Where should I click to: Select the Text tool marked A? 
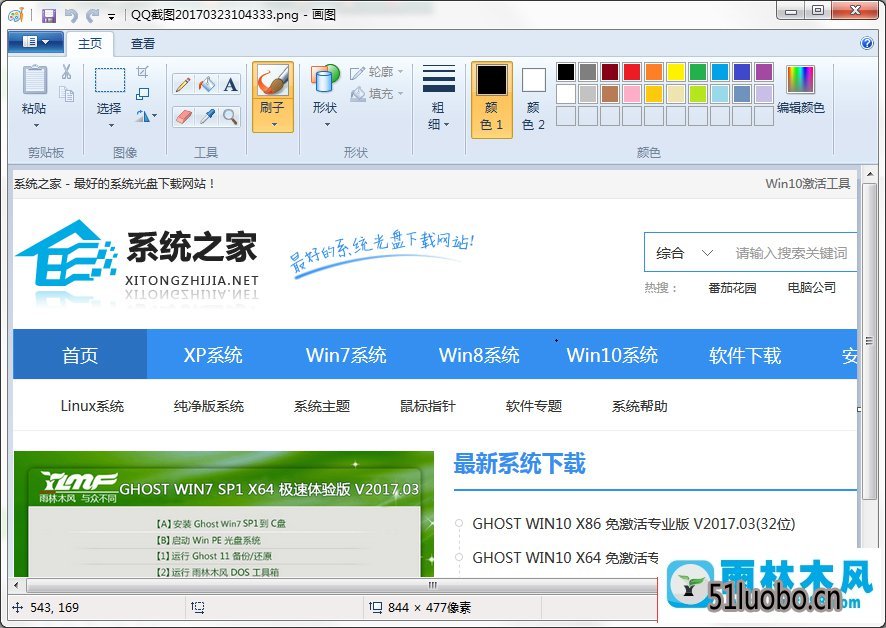tap(230, 84)
